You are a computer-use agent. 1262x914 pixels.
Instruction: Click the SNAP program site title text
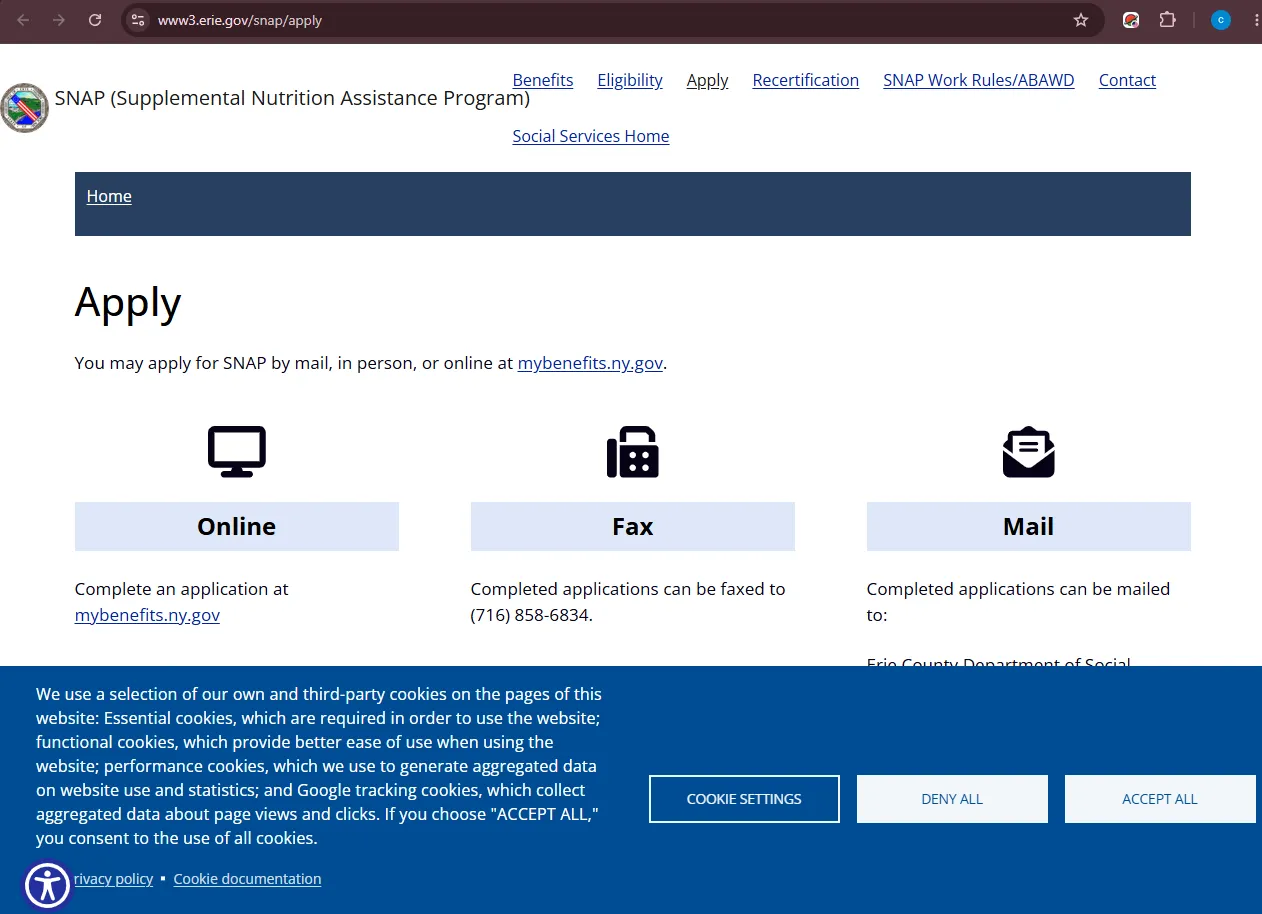coord(292,98)
